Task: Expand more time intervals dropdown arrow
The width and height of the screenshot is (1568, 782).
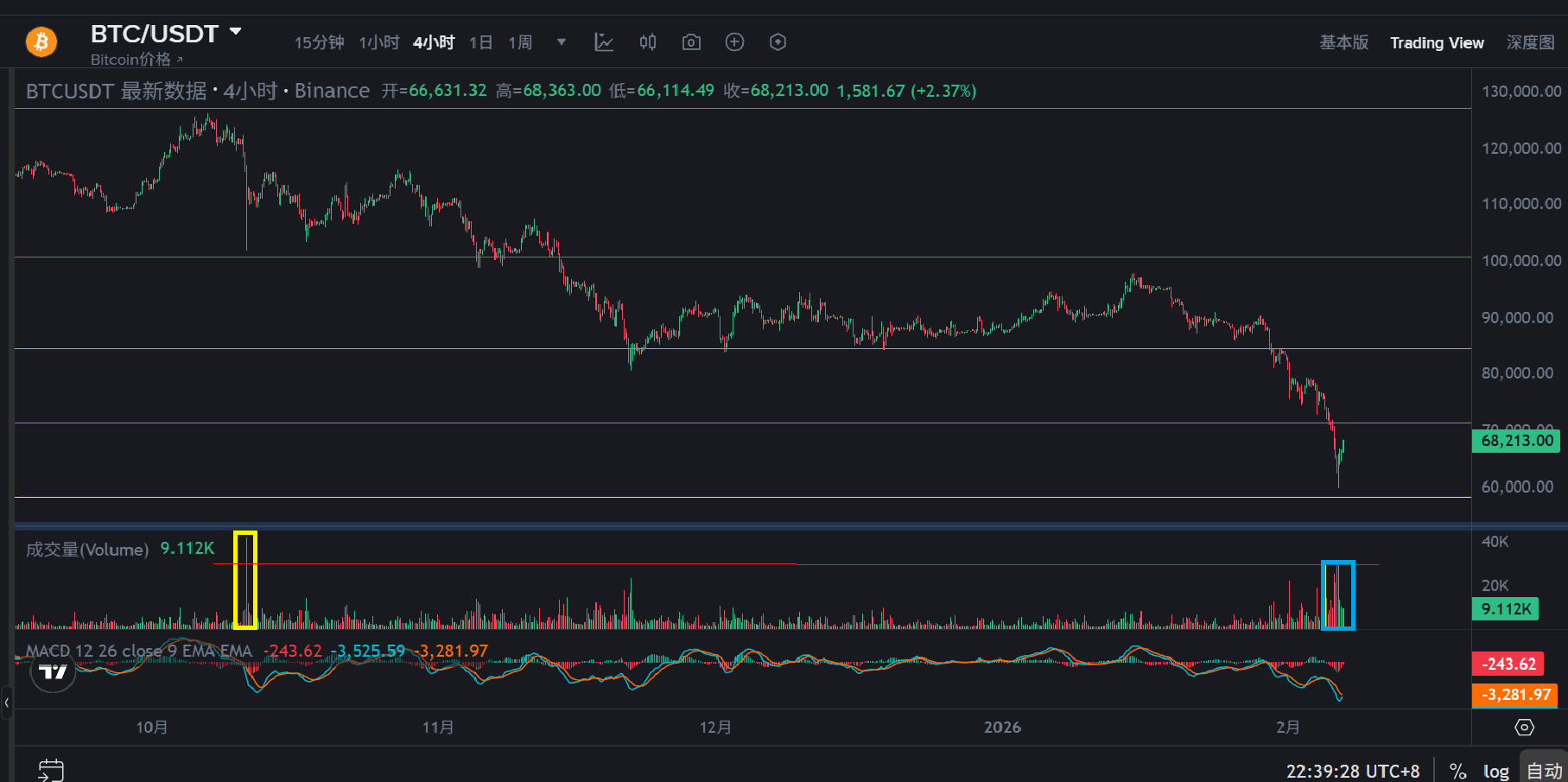Action: tap(562, 42)
